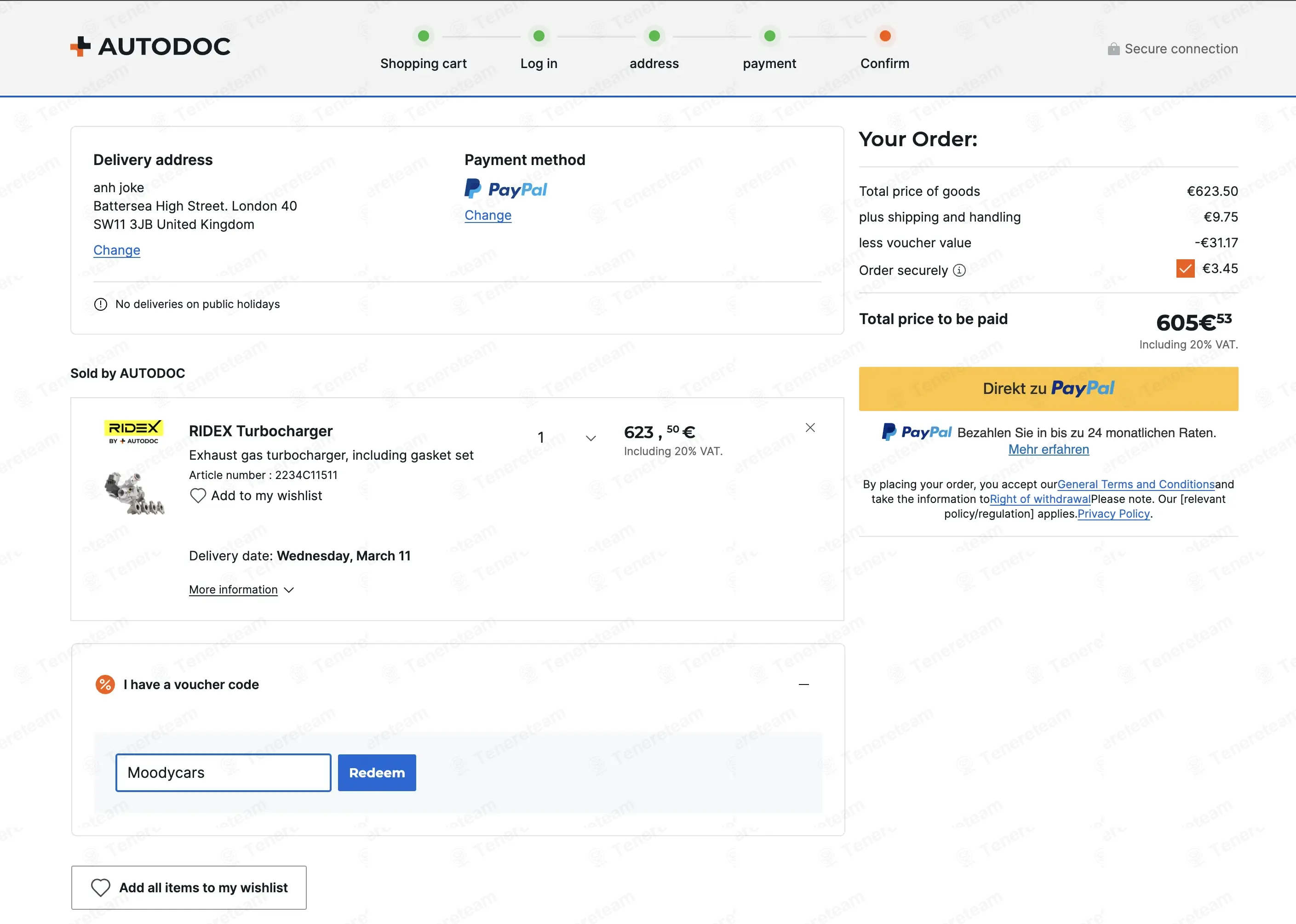Click the Secure connection lock icon
Screen dimensions: 1296x924
click(x=1113, y=49)
